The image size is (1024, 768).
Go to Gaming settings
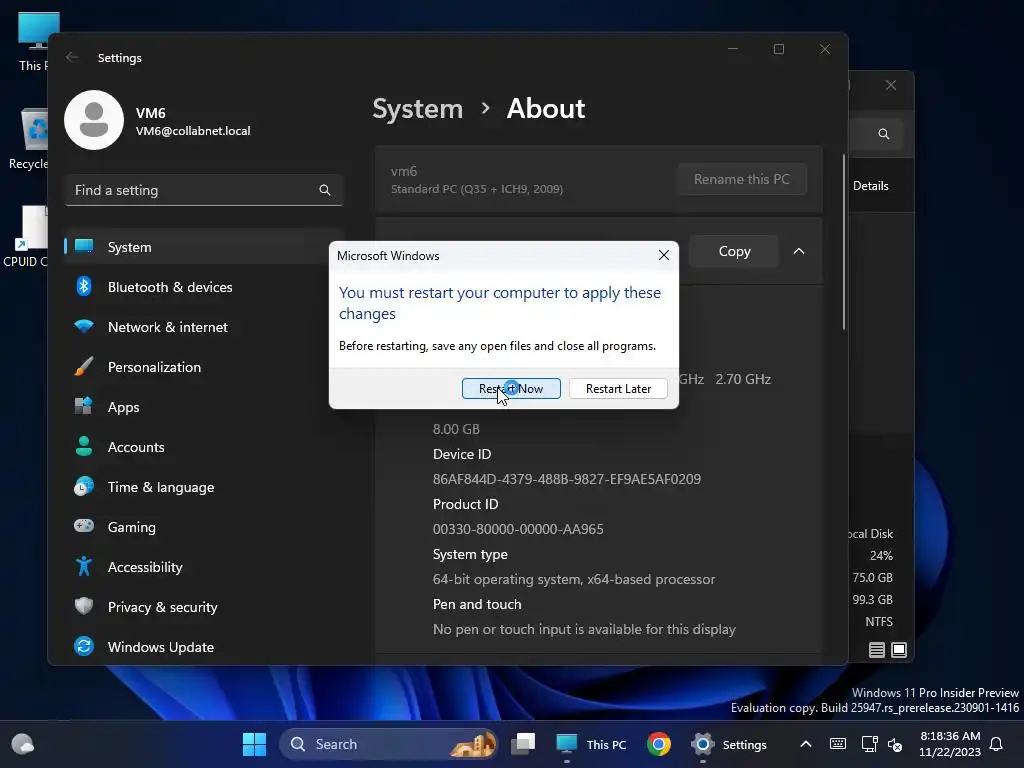(204, 527)
